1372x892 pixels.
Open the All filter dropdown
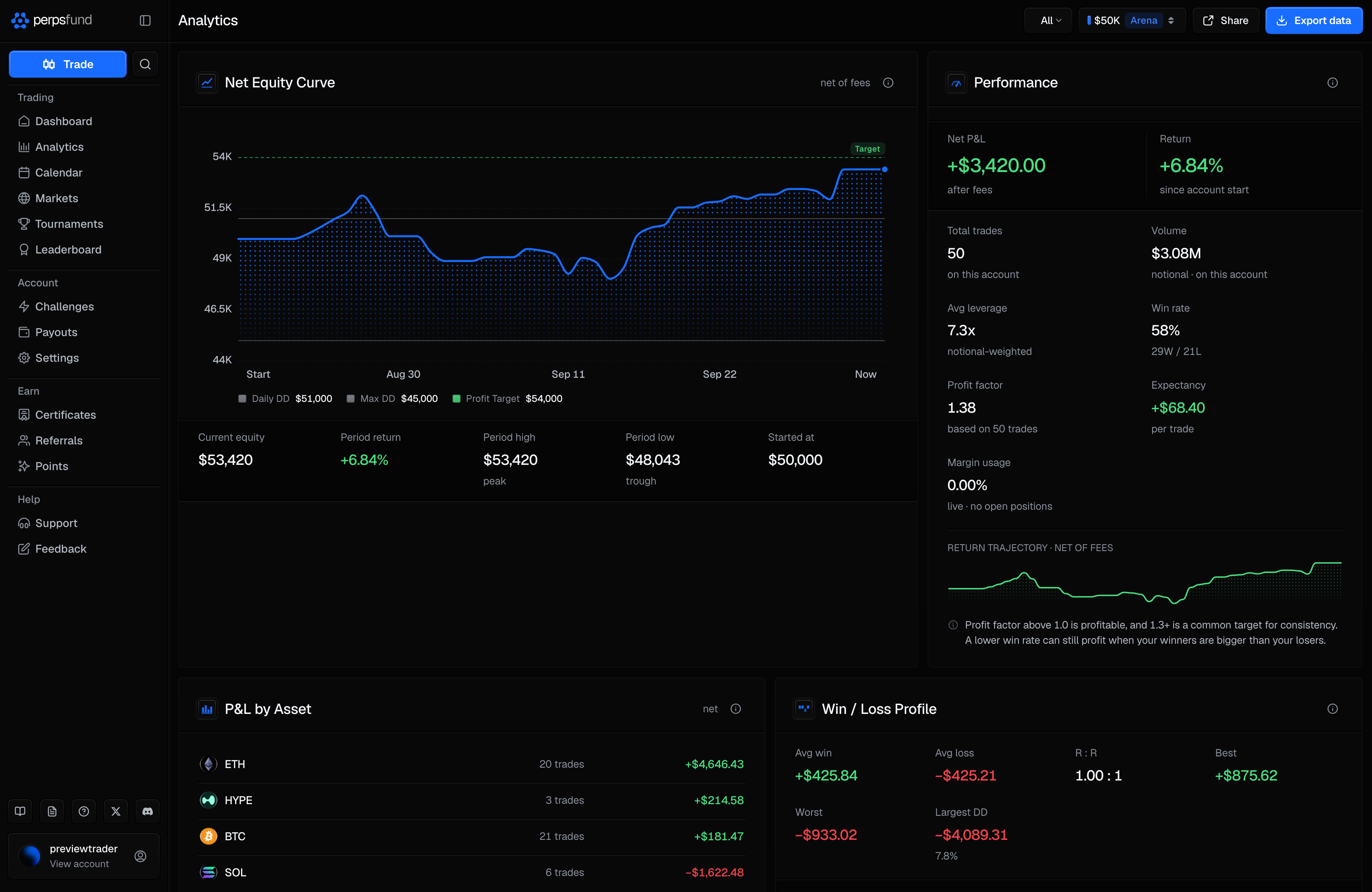(1048, 21)
